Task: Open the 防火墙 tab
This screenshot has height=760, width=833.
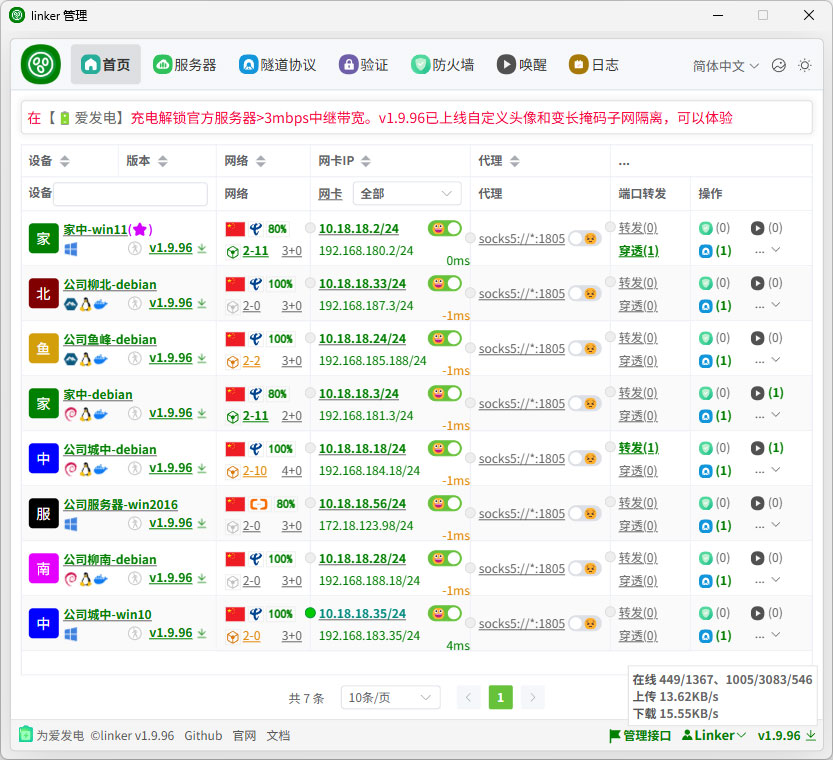Action: (x=443, y=65)
